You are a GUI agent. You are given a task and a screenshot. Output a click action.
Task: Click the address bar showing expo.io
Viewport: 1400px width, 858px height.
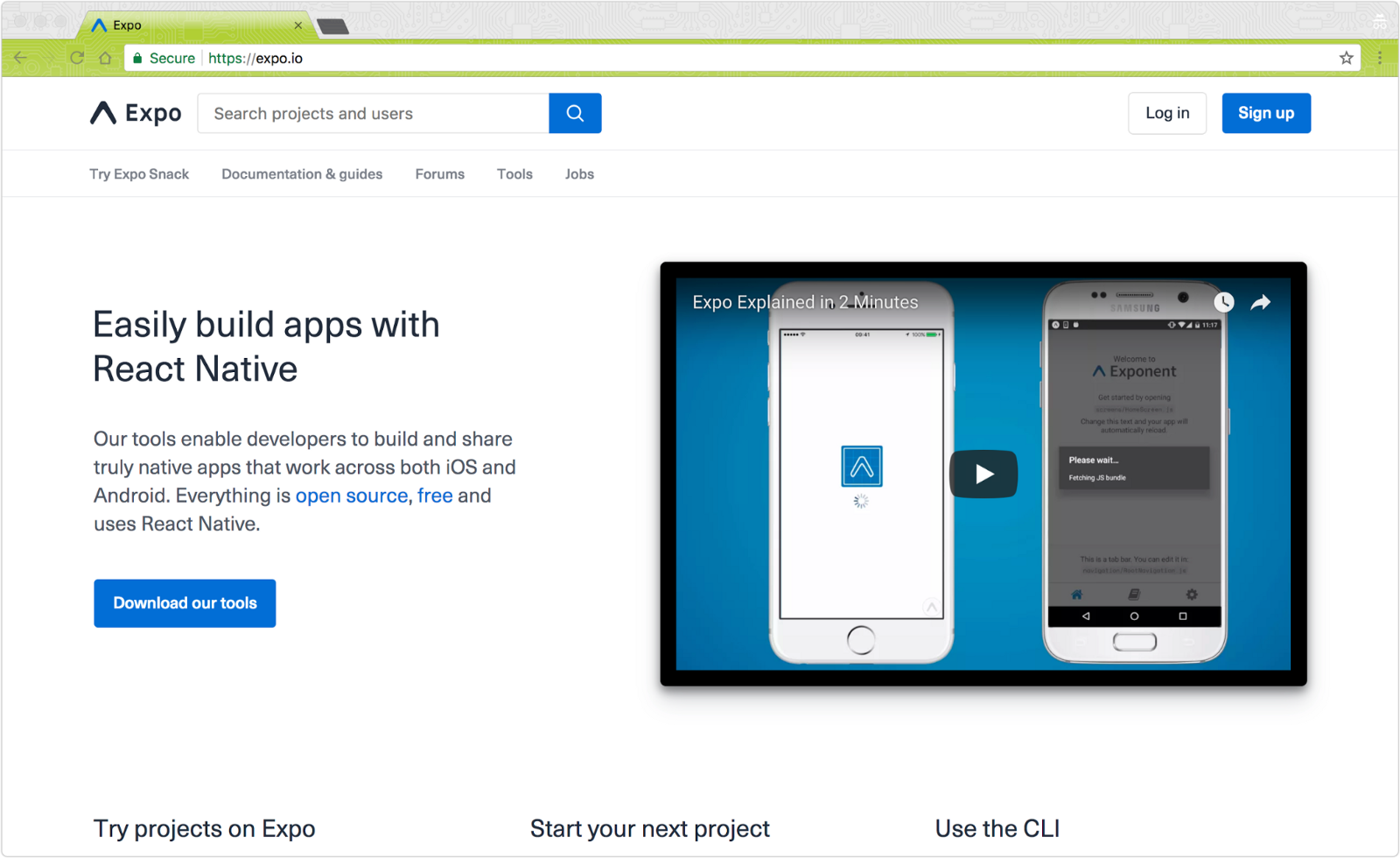click(x=742, y=58)
